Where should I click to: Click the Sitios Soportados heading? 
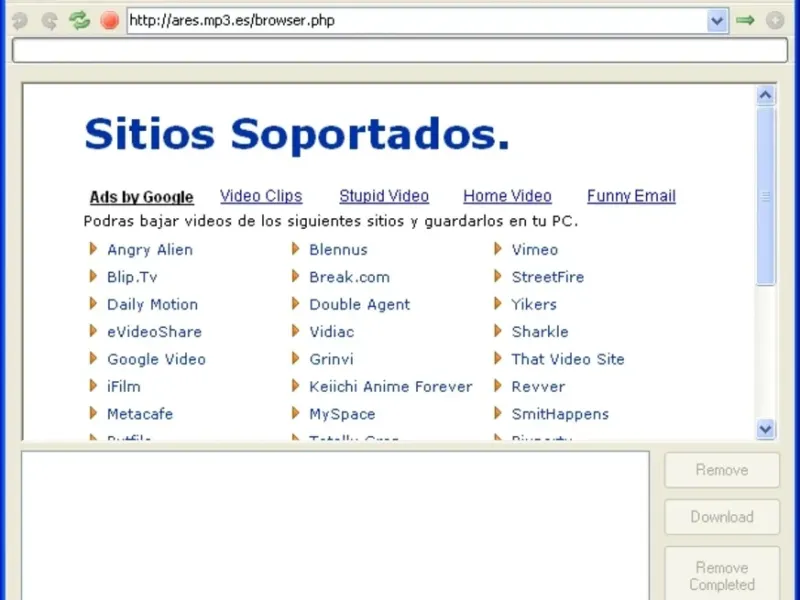click(297, 135)
